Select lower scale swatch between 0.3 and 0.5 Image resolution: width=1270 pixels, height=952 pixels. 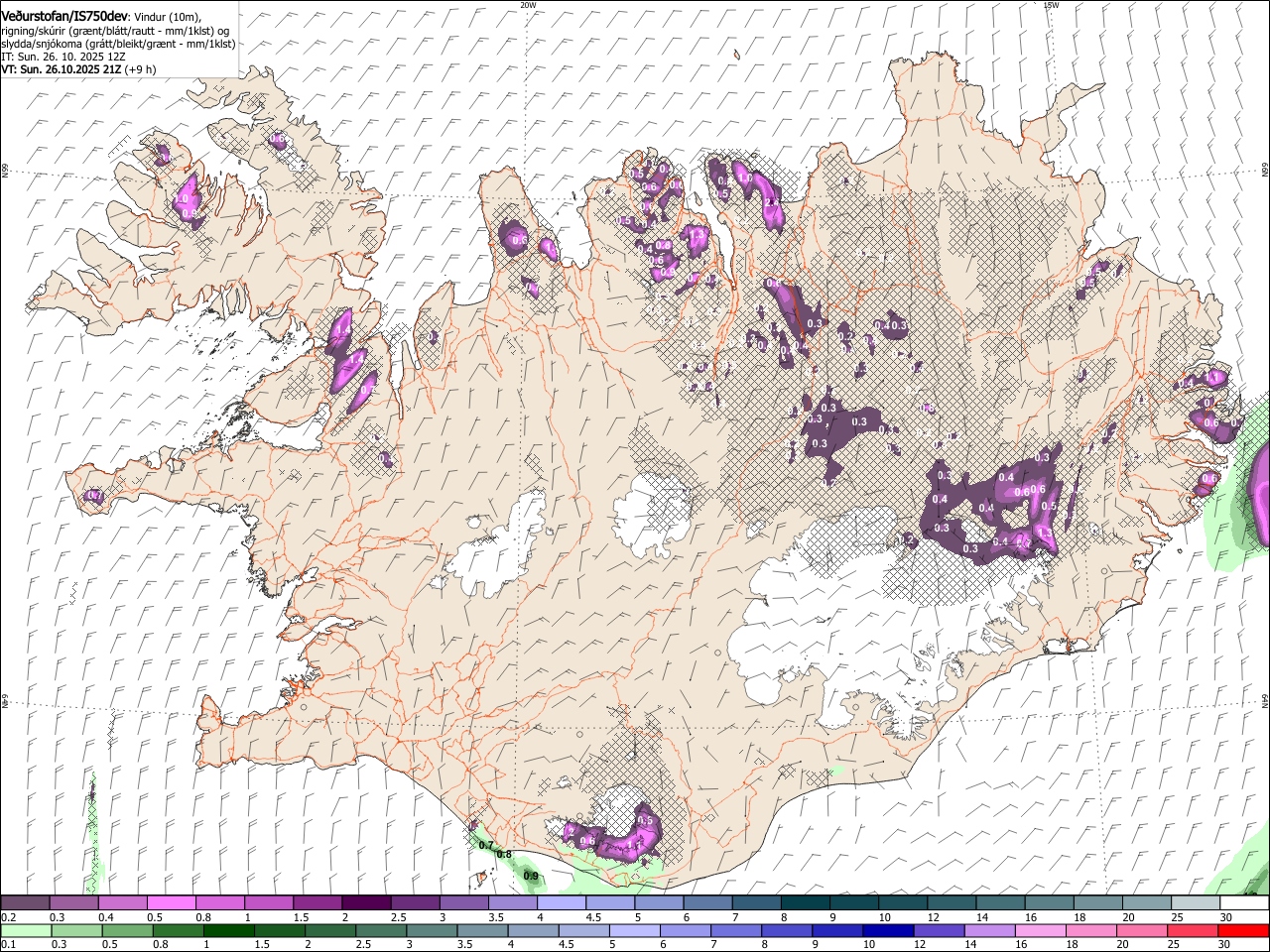(x=76, y=930)
